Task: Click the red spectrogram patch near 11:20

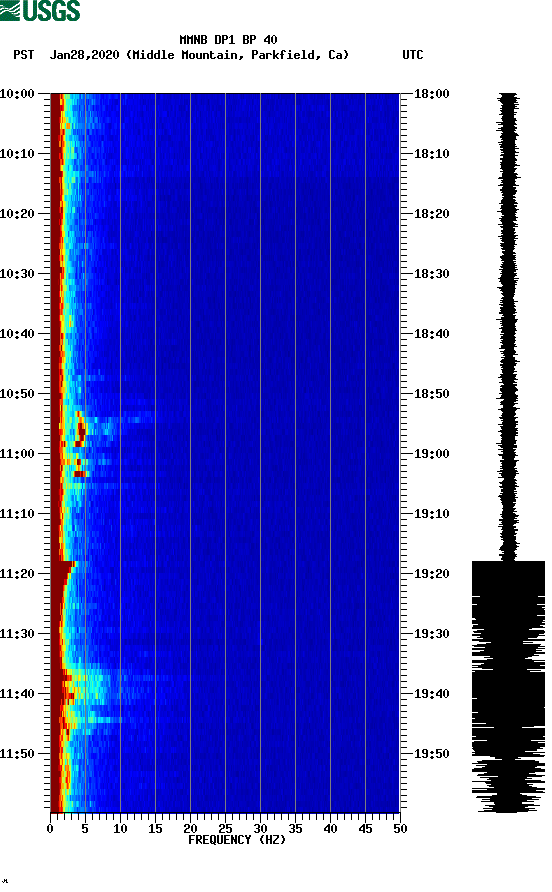Action: [61, 577]
